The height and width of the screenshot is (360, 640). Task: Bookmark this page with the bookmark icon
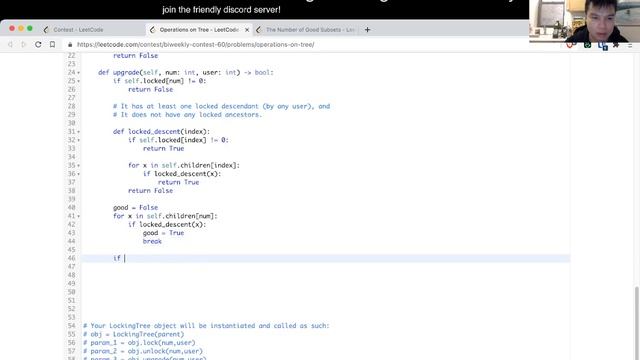point(52,44)
